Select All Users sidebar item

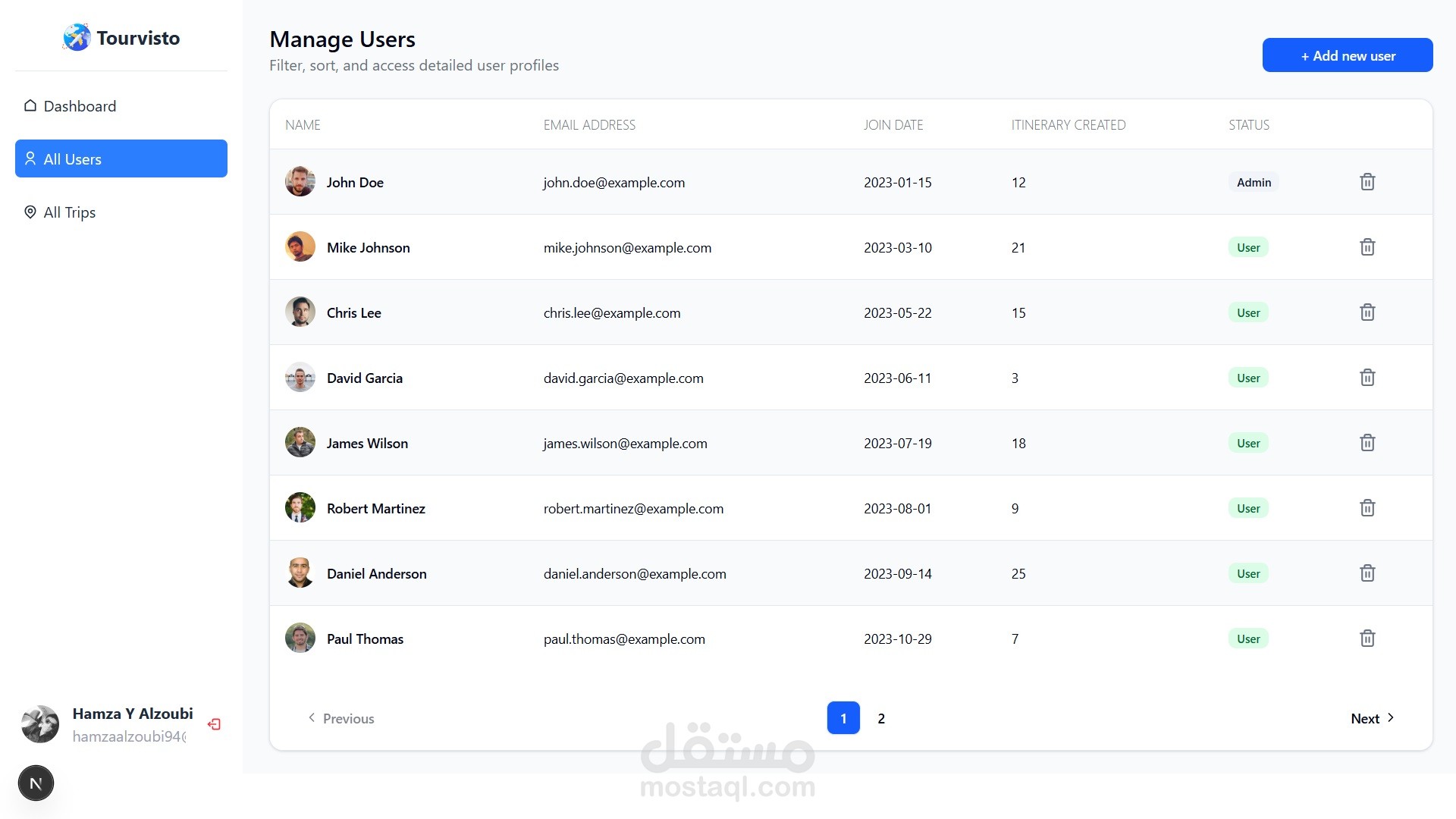coord(121,158)
